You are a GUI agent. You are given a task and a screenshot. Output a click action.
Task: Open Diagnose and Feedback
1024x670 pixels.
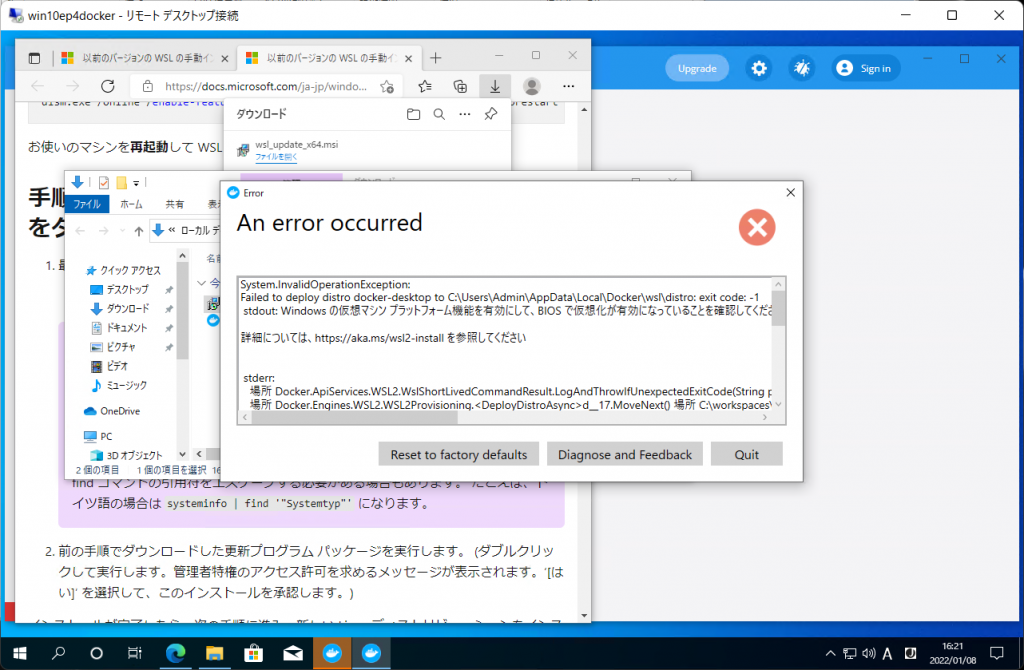pos(624,455)
